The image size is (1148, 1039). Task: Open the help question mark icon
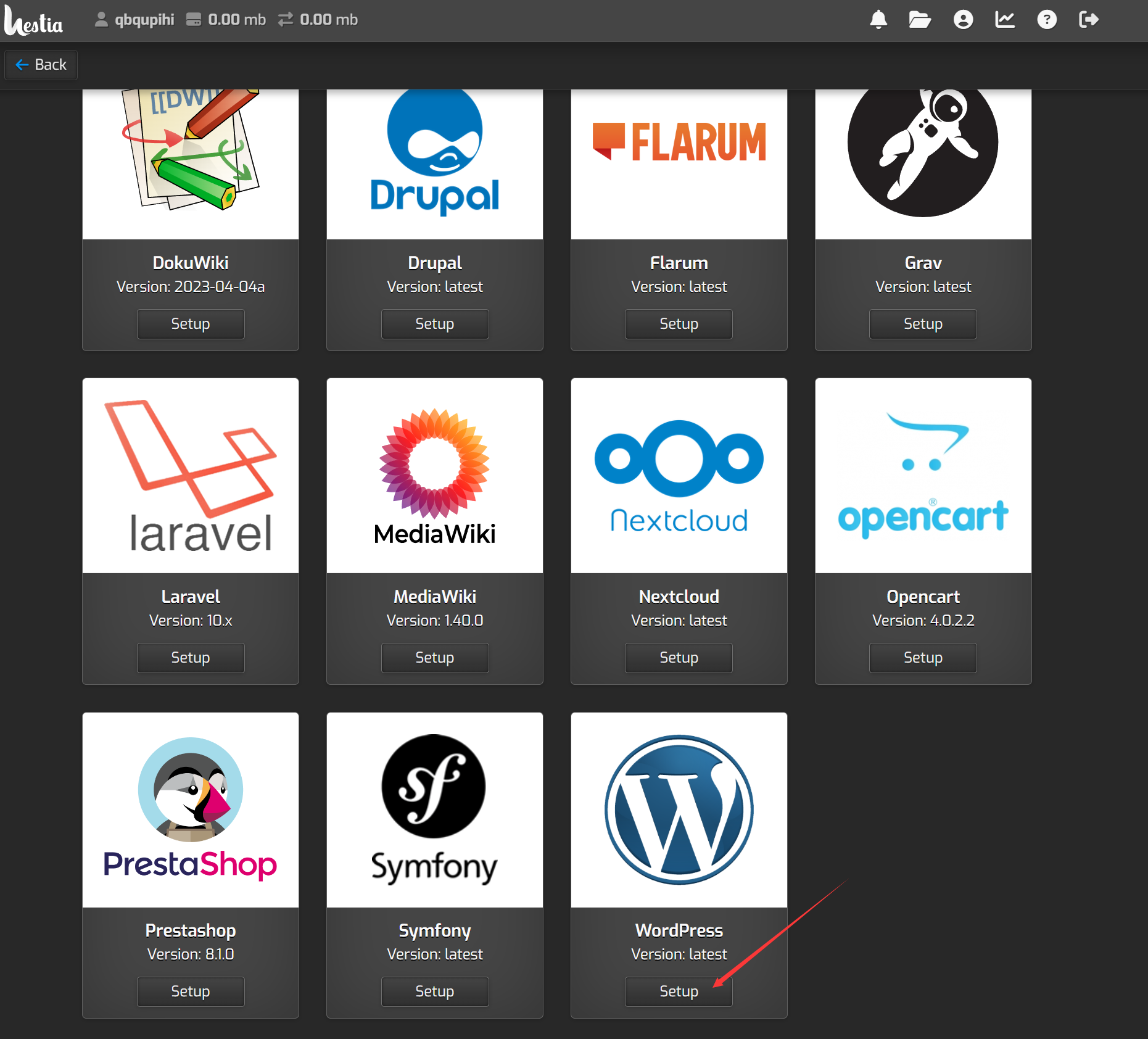[x=1047, y=20]
